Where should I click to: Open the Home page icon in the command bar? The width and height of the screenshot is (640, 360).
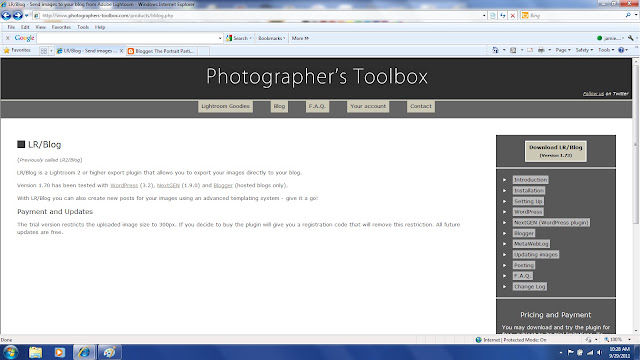point(495,50)
